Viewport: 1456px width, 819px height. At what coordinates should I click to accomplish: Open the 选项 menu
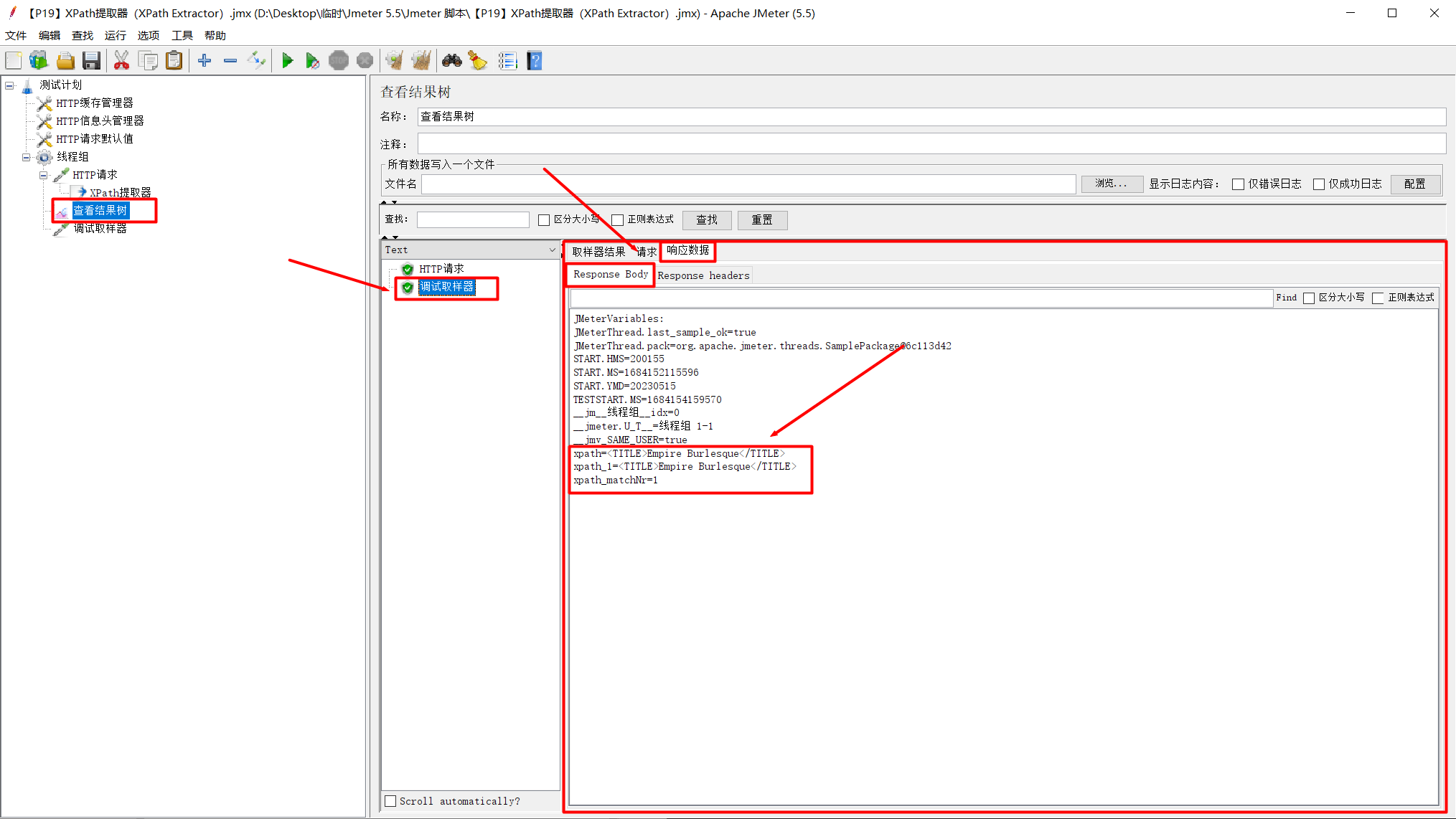coord(149,35)
